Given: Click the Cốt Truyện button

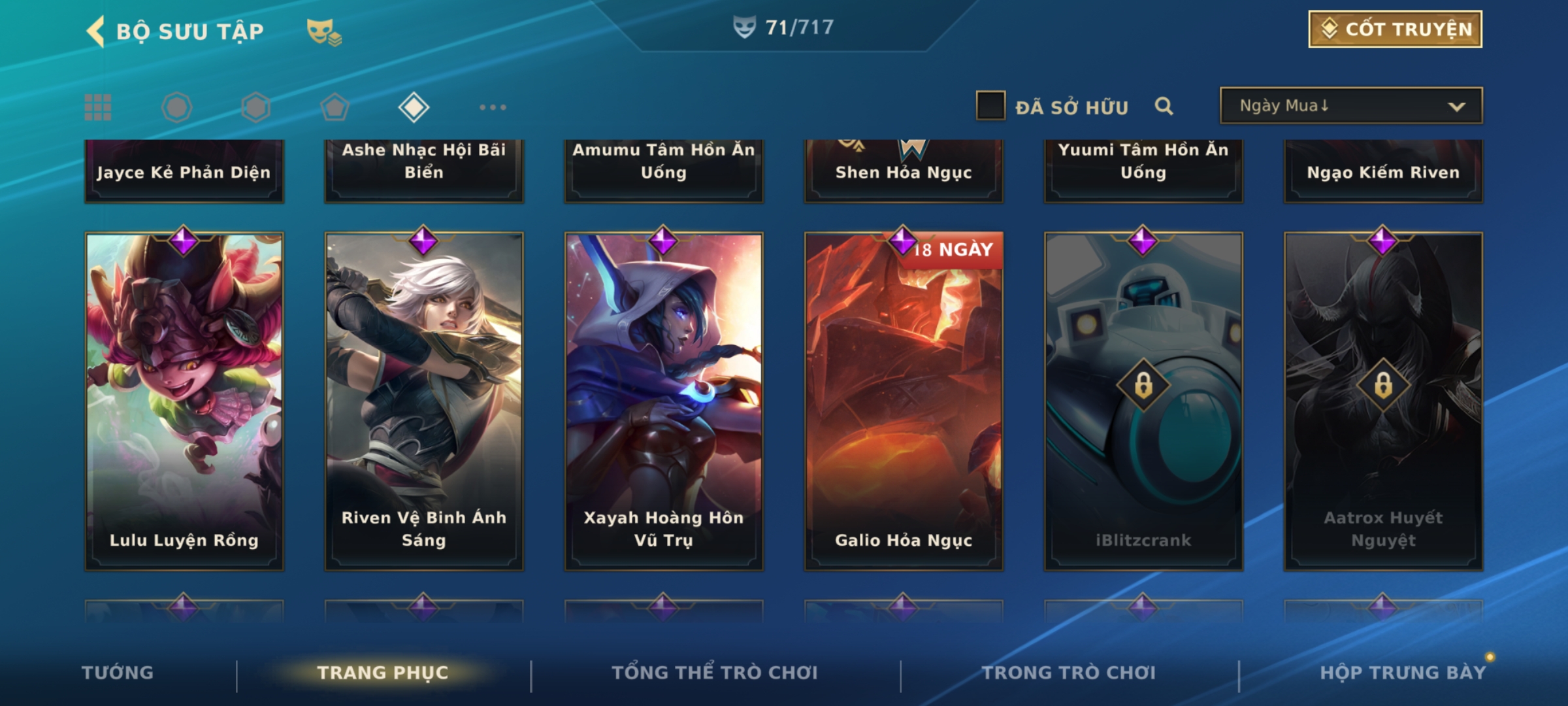Looking at the screenshot, I should (x=1395, y=29).
